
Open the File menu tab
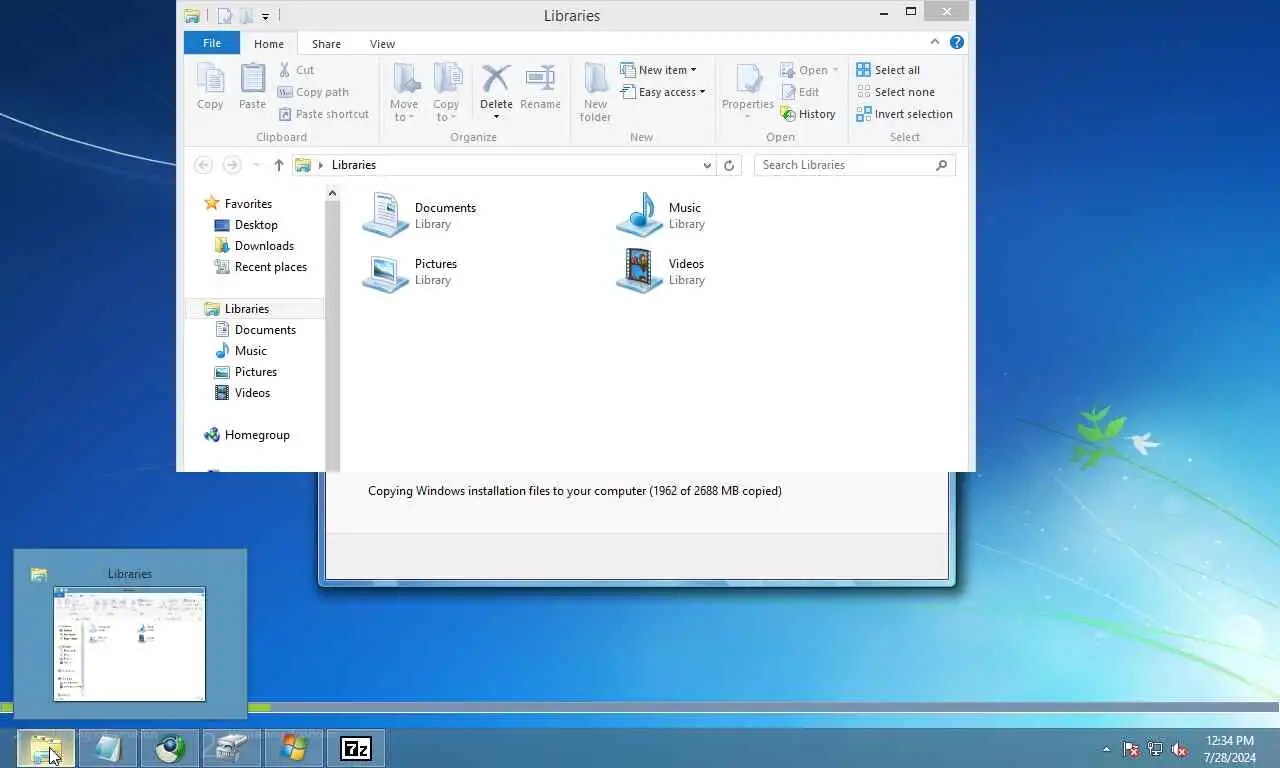click(212, 43)
